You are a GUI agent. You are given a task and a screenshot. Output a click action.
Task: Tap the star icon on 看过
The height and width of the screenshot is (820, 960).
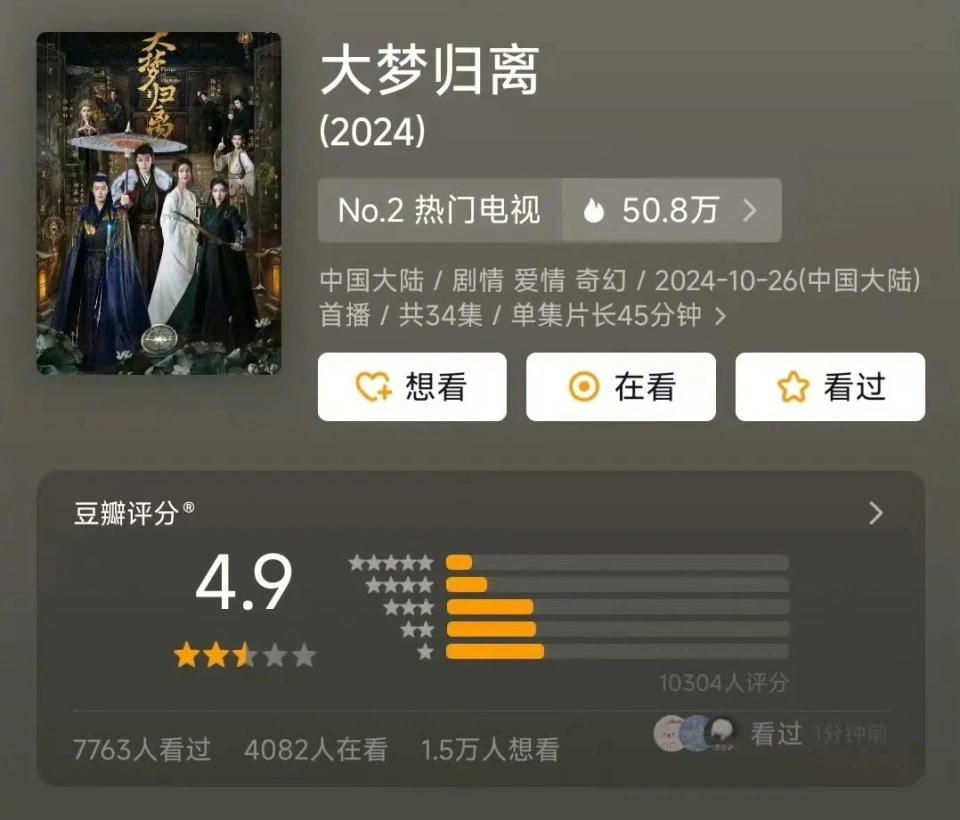(x=793, y=387)
